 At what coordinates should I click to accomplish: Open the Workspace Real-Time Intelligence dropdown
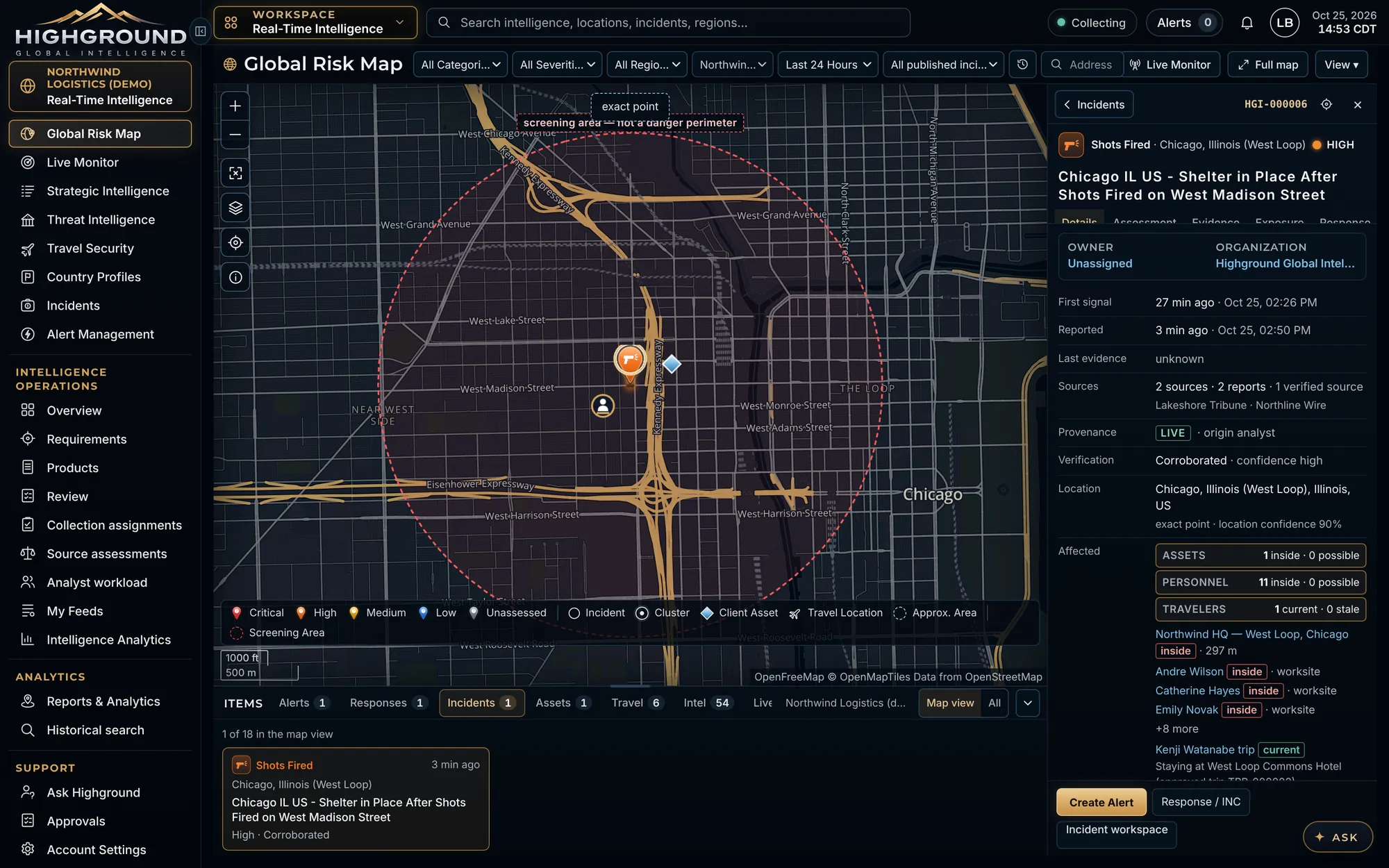pyautogui.click(x=315, y=22)
